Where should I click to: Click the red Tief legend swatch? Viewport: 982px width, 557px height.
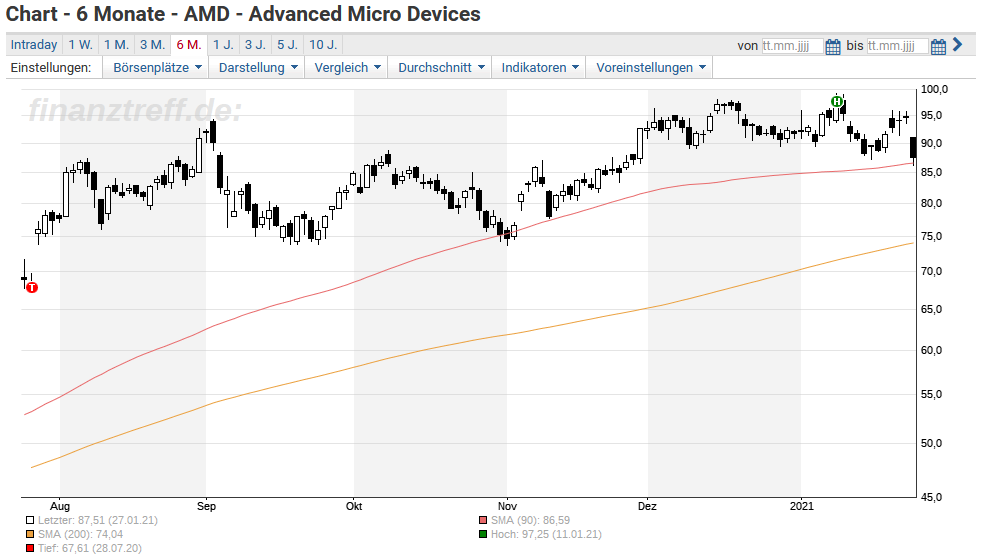[29, 548]
